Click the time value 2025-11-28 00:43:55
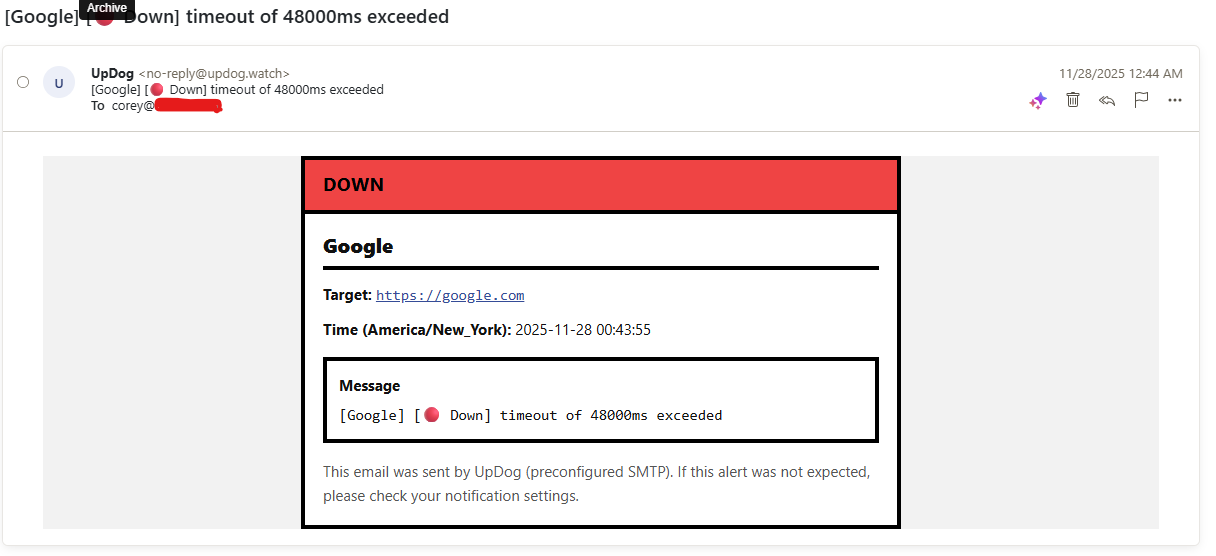Viewport: 1216px width, 556px height. pyautogui.click(x=583, y=329)
